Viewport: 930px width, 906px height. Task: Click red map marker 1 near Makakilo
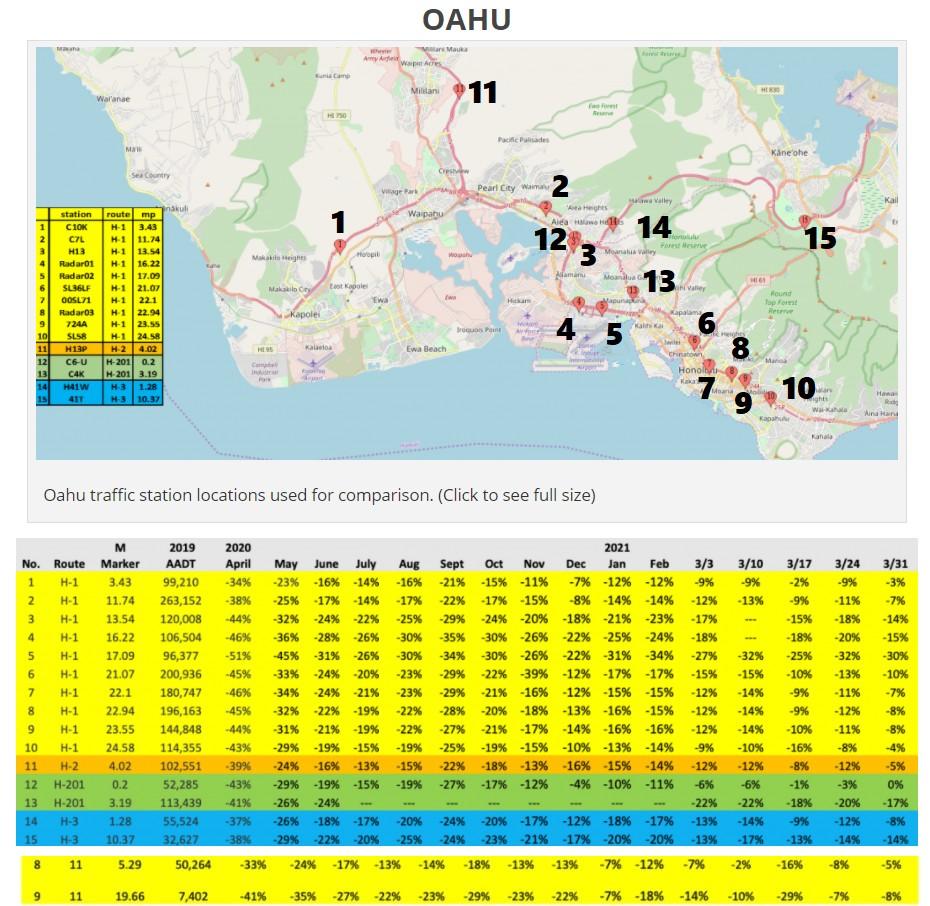[x=339, y=245]
